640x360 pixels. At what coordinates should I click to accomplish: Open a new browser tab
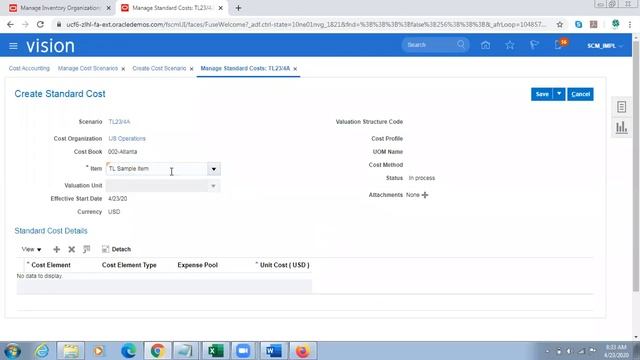(238, 8)
